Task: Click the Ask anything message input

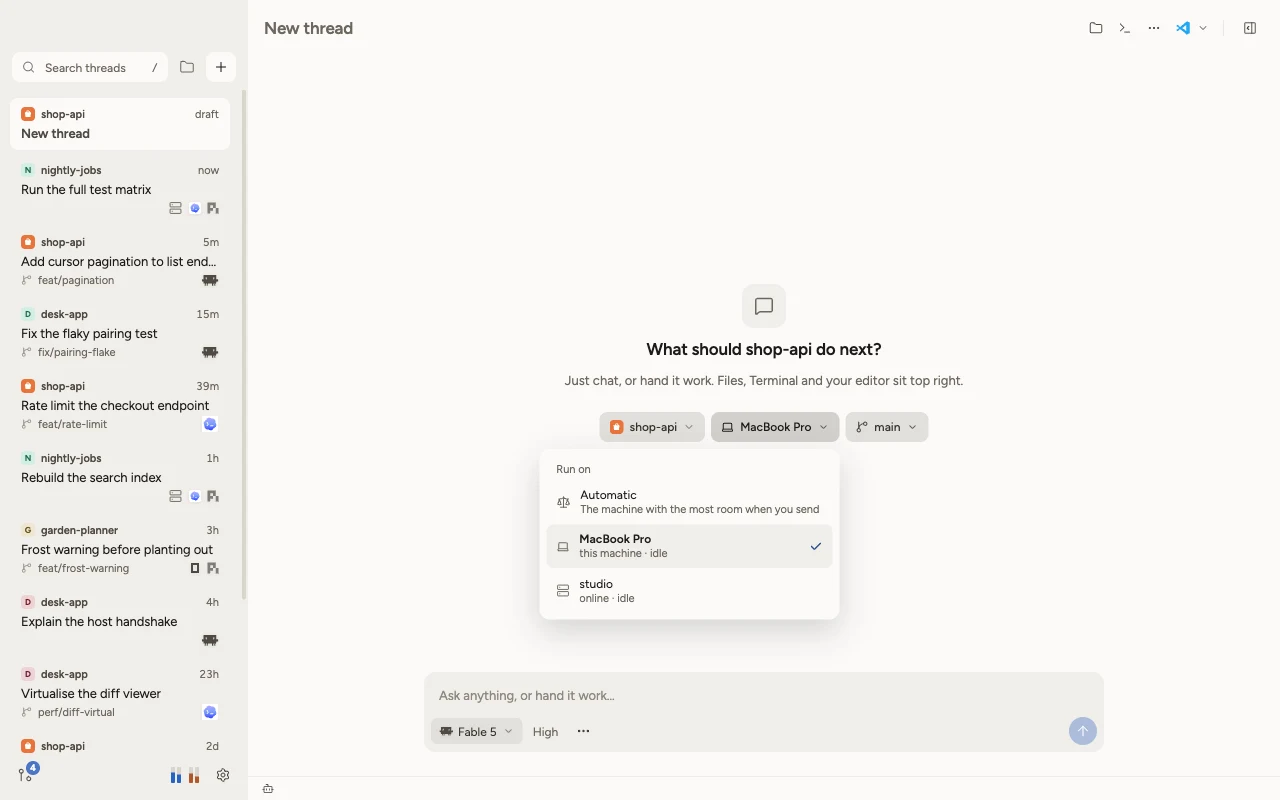Action: pyautogui.click(x=764, y=695)
